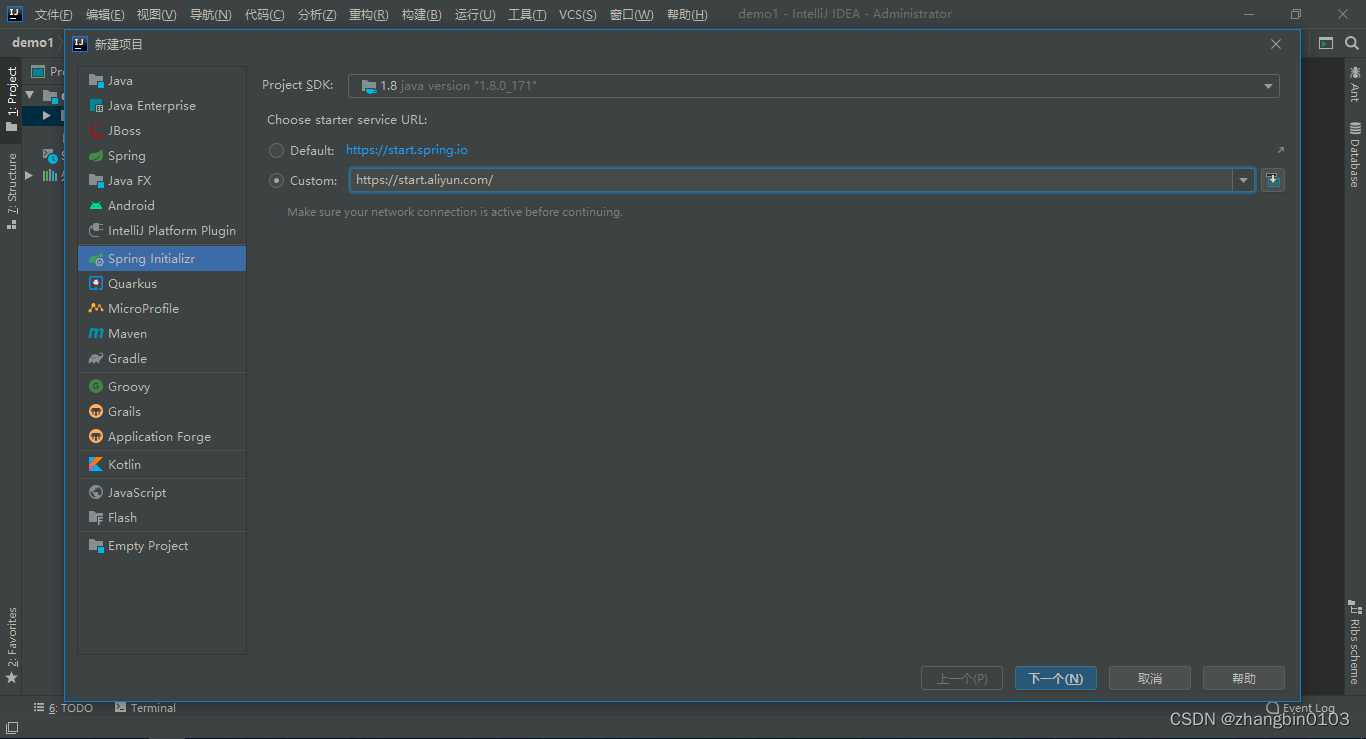Select Java Enterprise project type
This screenshot has width=1366, height=739.
(x=162, y=106)
